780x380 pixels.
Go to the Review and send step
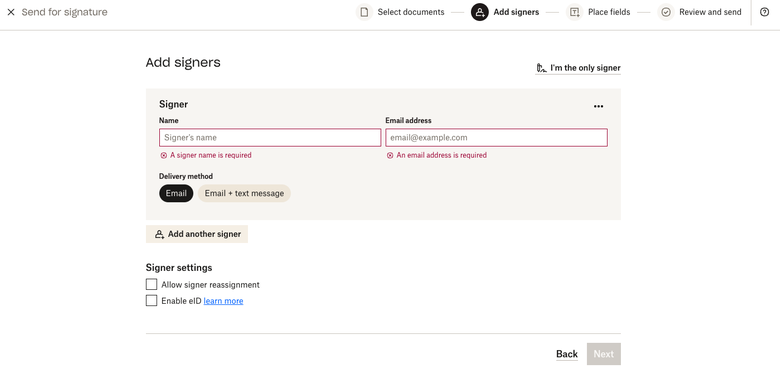710,12
